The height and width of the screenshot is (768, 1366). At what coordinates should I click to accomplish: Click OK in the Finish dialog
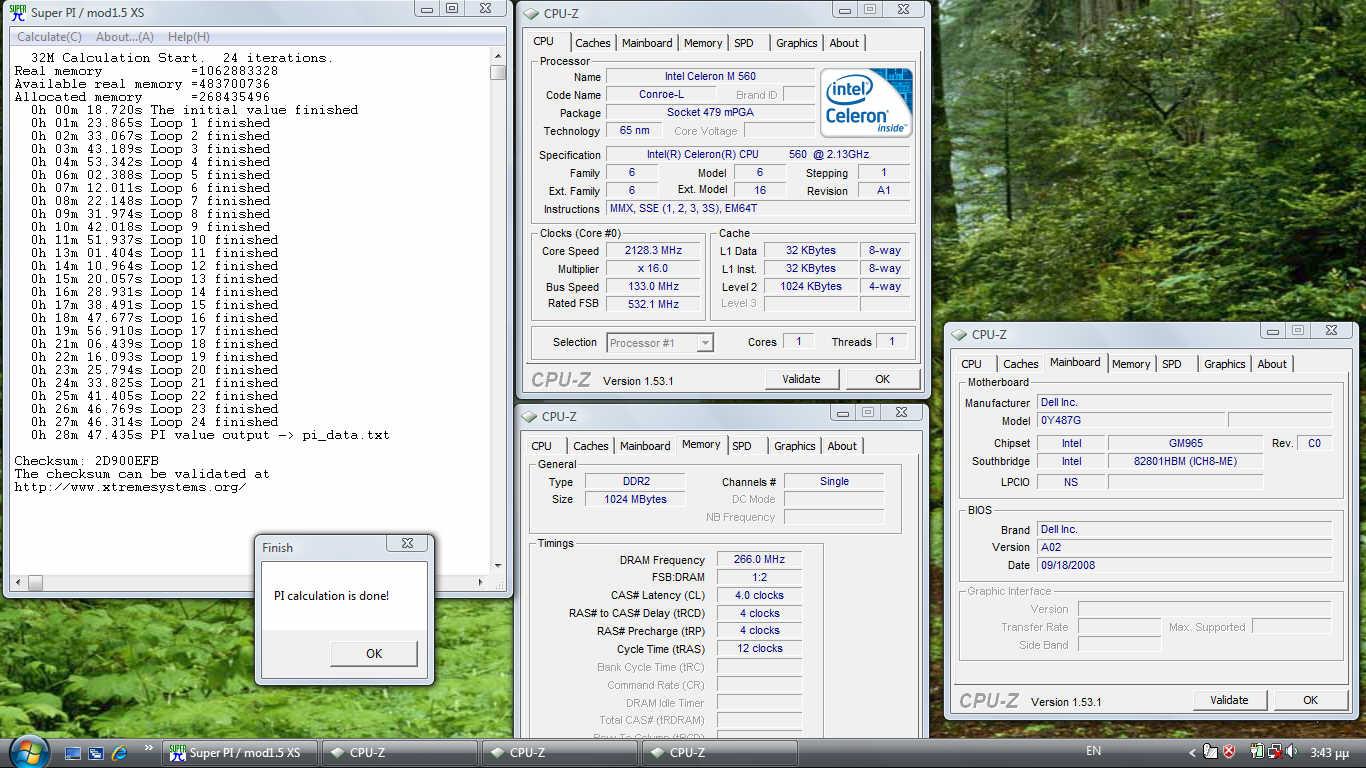pyautogui.click(x=374, y=653)
